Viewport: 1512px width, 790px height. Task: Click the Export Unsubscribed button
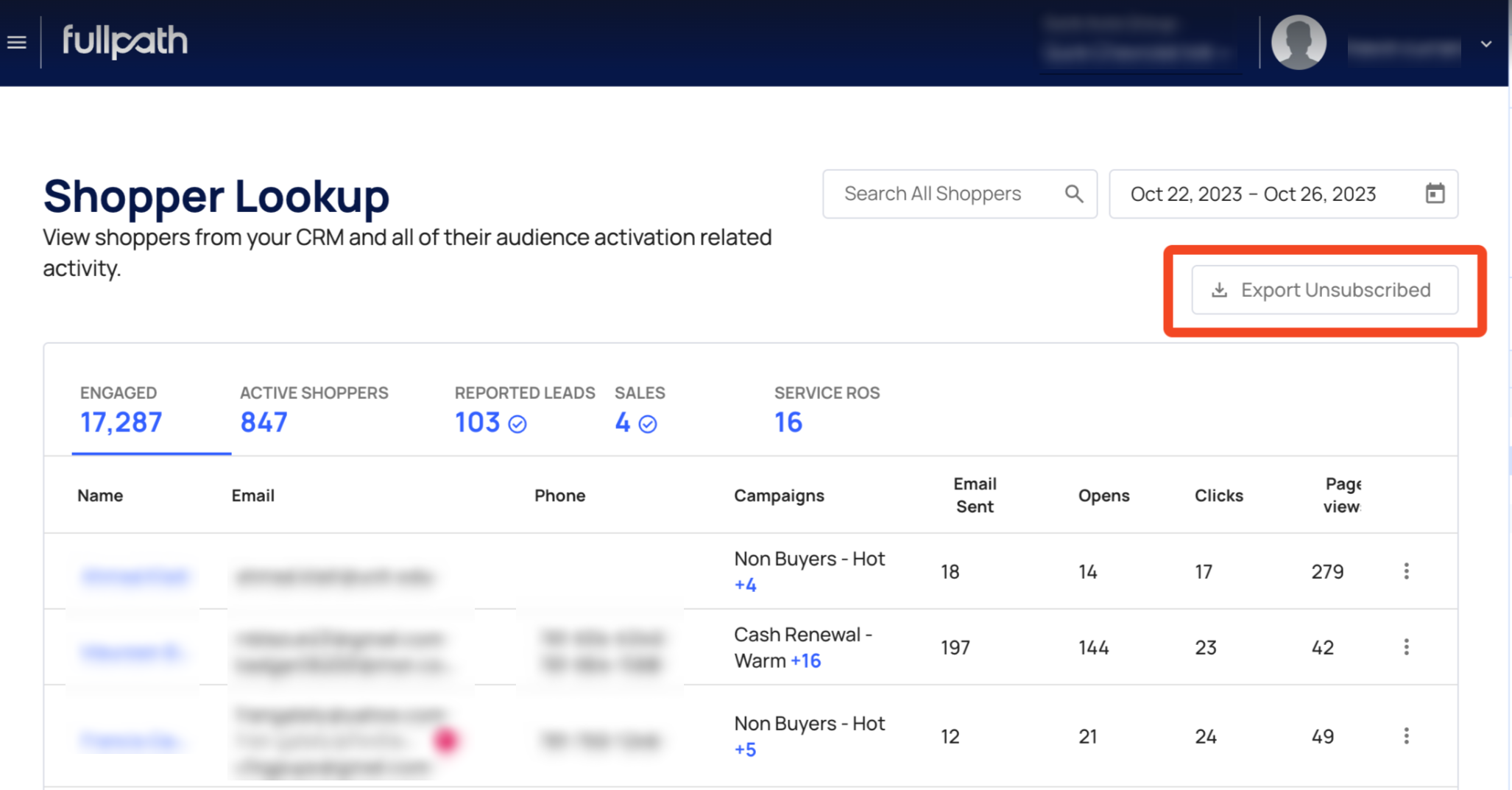click(x=1324, y=290)
